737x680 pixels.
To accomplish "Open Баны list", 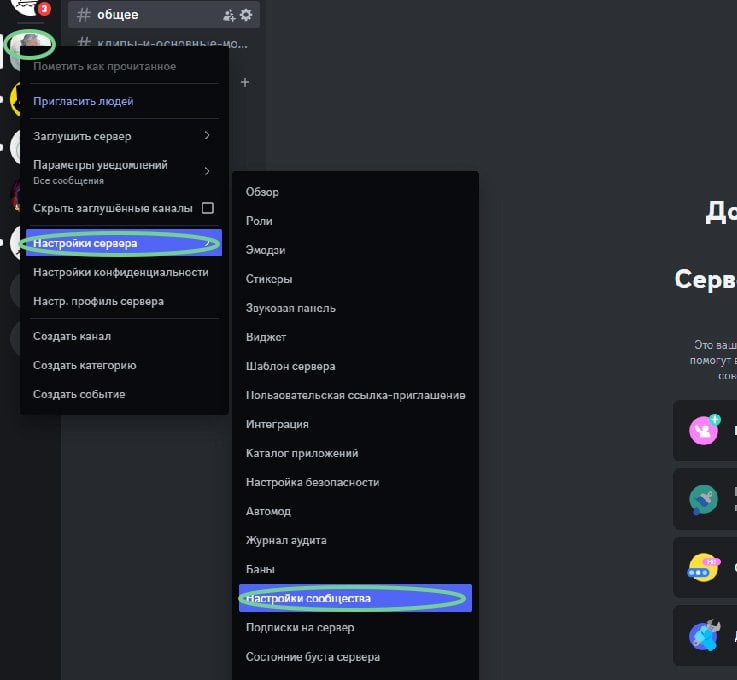I will (x=355, y=570).
